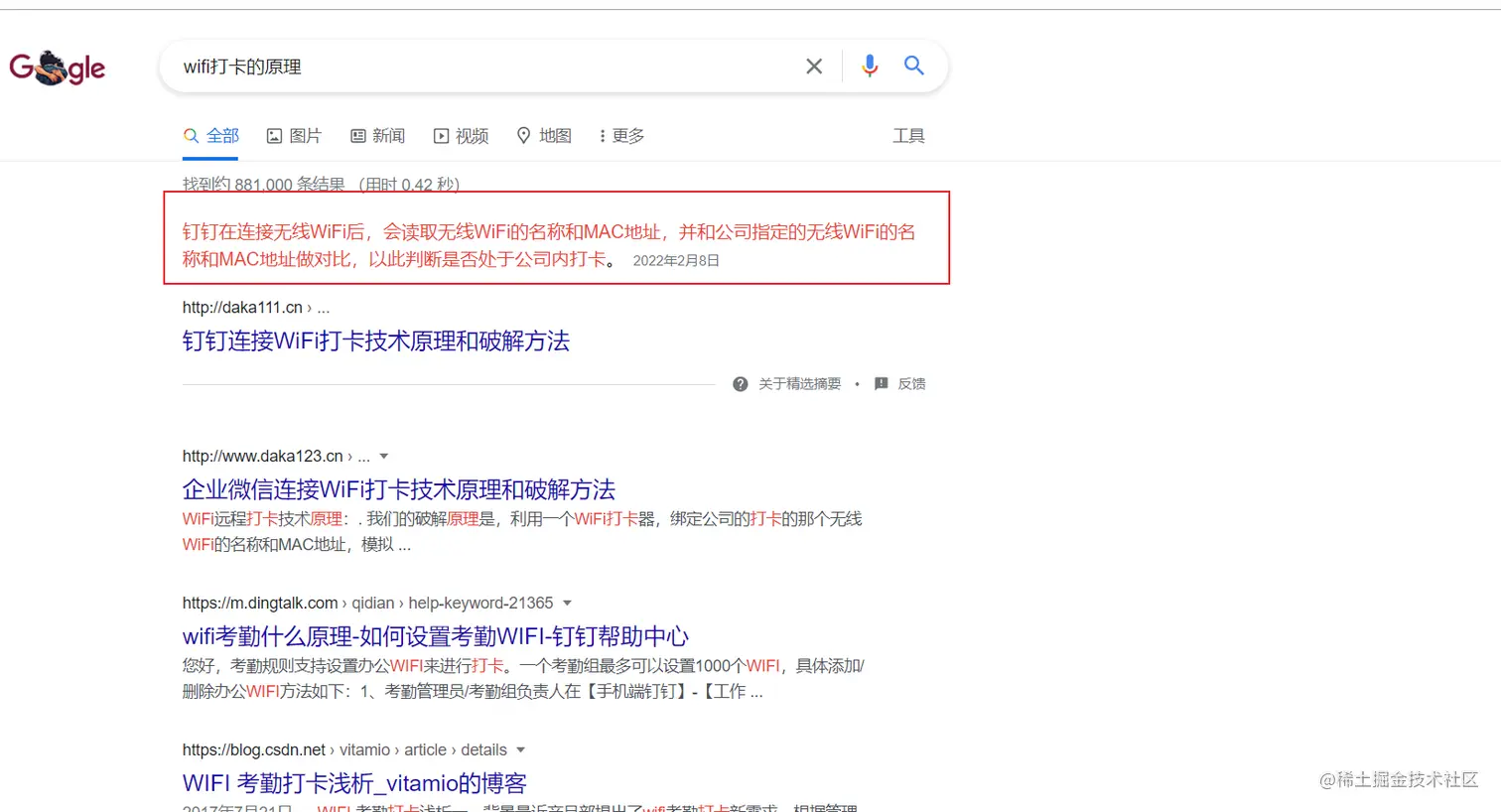1501x812 pixels.
Task: Click the Google logo
Action: [x=58, y=68]
